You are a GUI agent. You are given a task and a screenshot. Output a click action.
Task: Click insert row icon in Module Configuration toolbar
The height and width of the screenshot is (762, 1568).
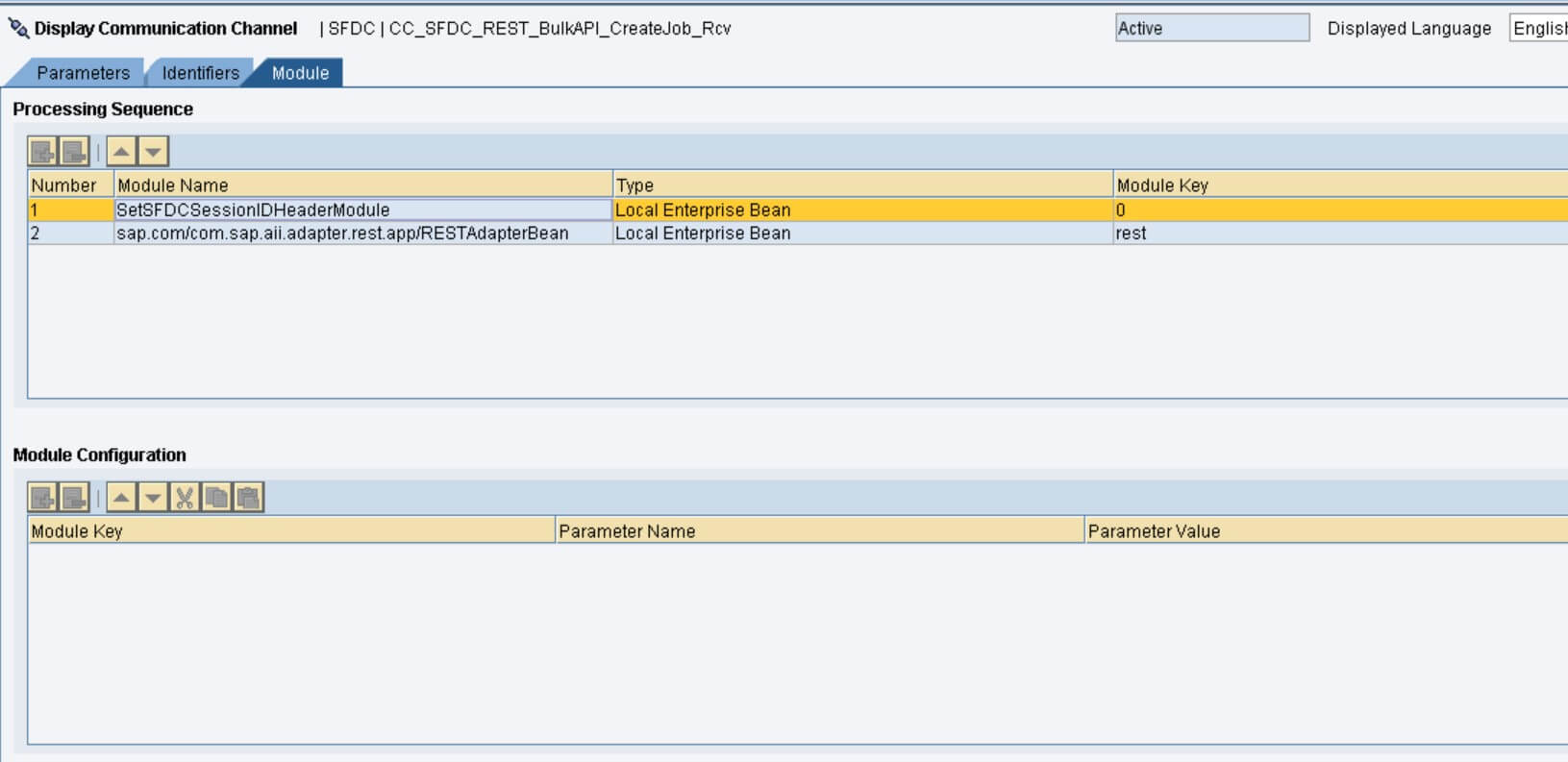[42, 498]
